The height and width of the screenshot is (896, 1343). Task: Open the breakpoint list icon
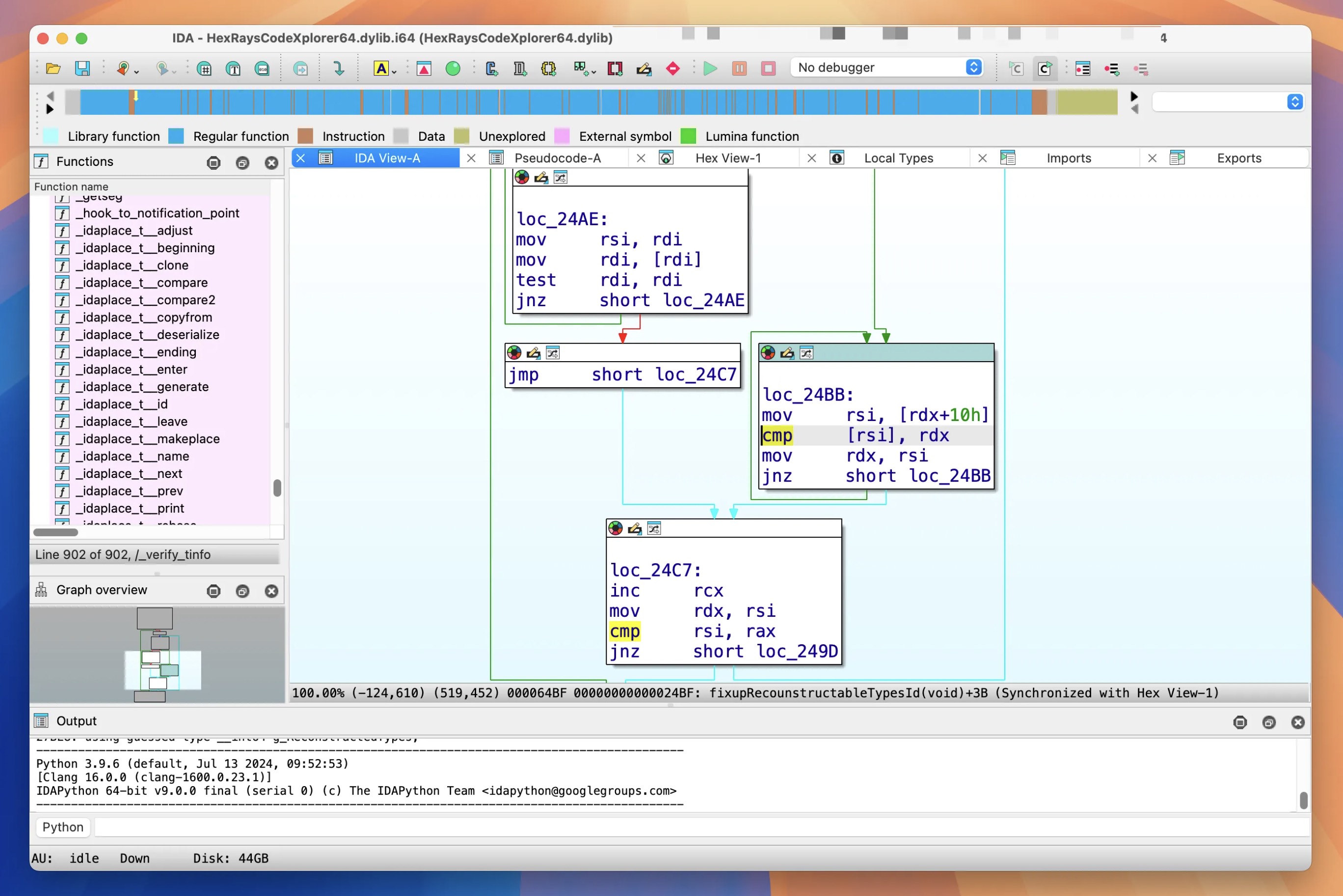[x=1082, y=69]
